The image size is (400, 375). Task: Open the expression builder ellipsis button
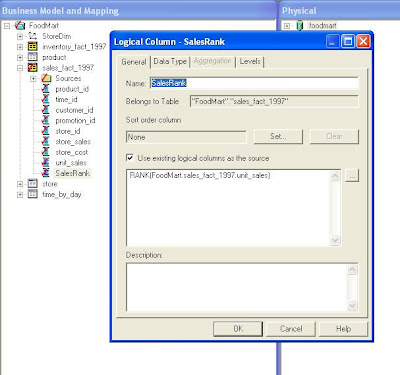(352, 176)
